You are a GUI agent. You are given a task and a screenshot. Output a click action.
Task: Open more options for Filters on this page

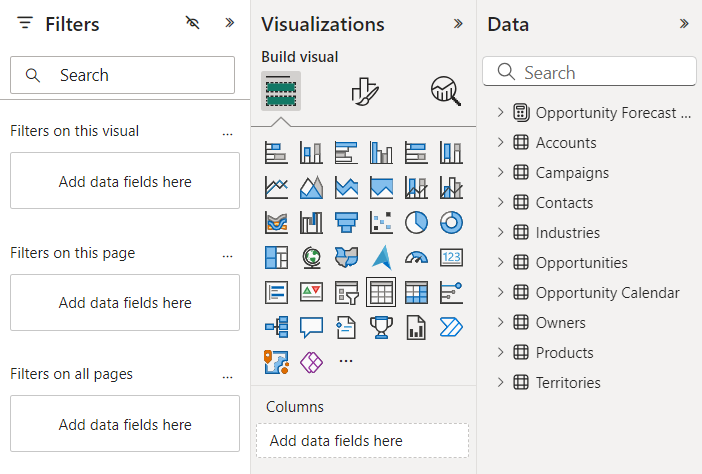point(227,254)
